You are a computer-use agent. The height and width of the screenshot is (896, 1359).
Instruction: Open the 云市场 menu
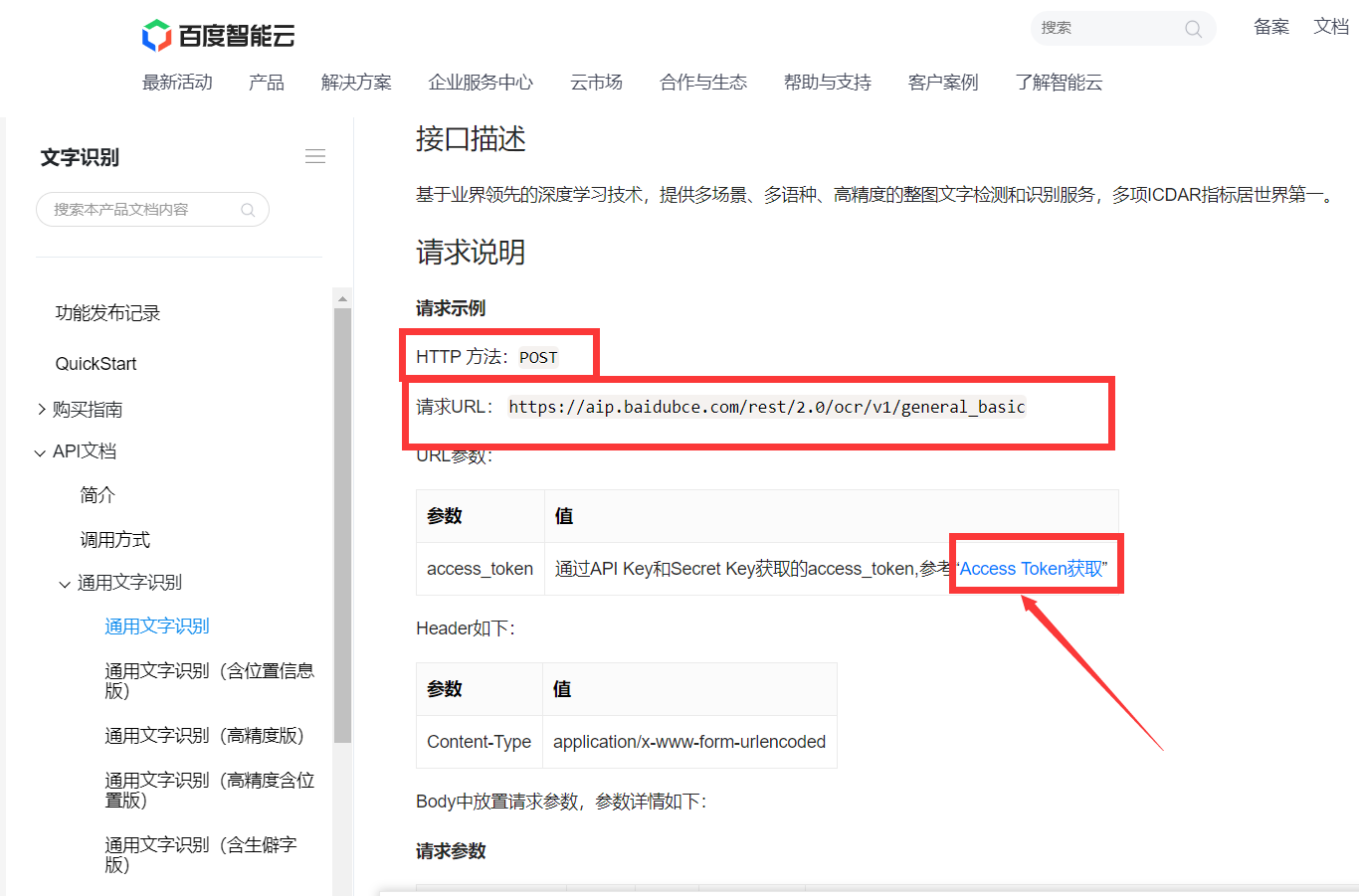(x=596, y=83)
